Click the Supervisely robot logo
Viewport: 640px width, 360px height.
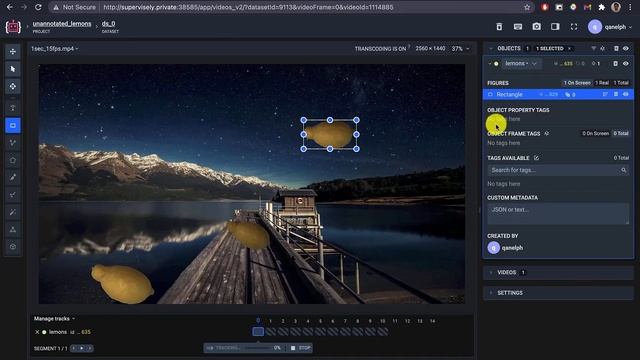point(13,27)
